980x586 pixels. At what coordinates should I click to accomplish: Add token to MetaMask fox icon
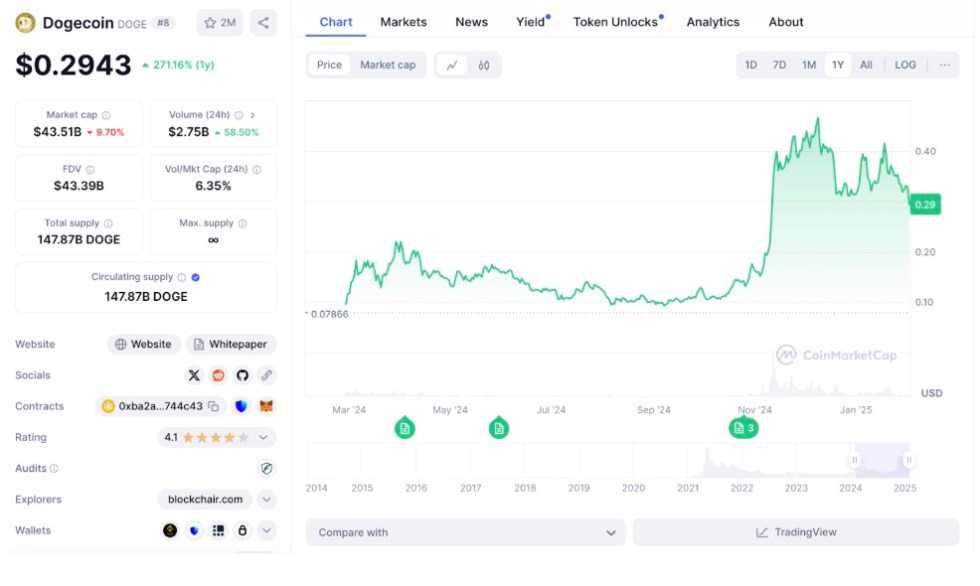(x=266, y=406)
